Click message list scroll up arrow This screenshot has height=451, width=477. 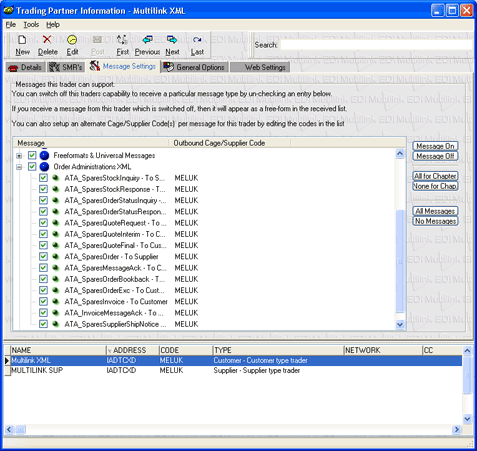pyautogui.click(x=400, y=153)
